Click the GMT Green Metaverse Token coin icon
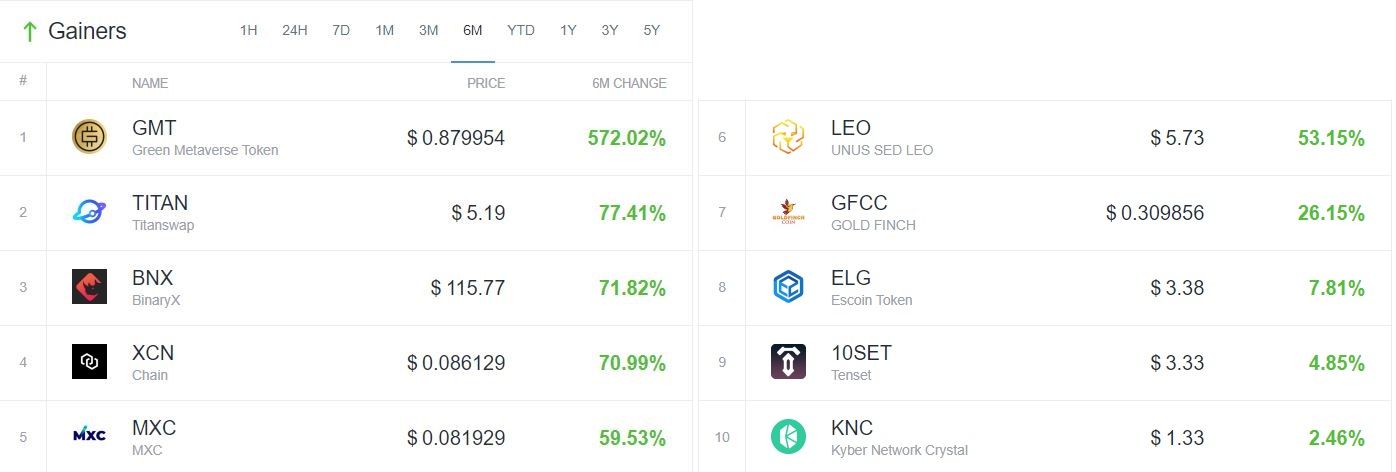The height and width of the screenshot is (472, 1396). 89,137
